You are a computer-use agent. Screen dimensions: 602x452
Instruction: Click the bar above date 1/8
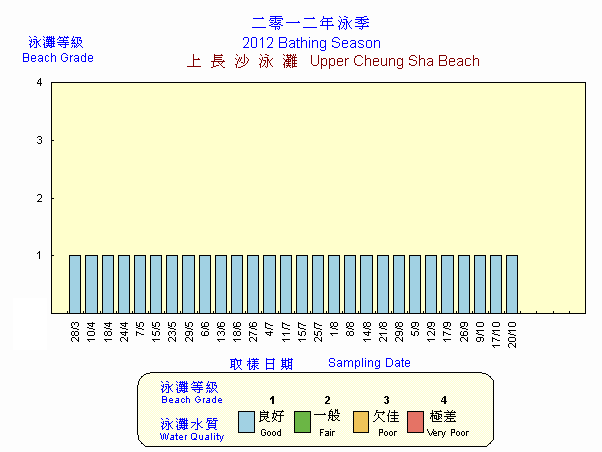334,284
